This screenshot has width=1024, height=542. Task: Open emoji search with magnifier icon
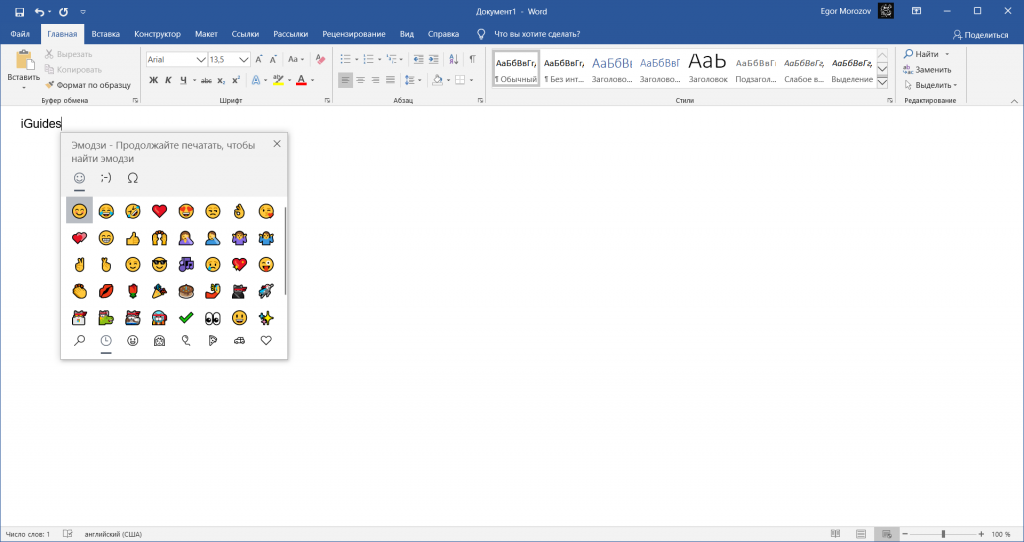coord(79,341)
